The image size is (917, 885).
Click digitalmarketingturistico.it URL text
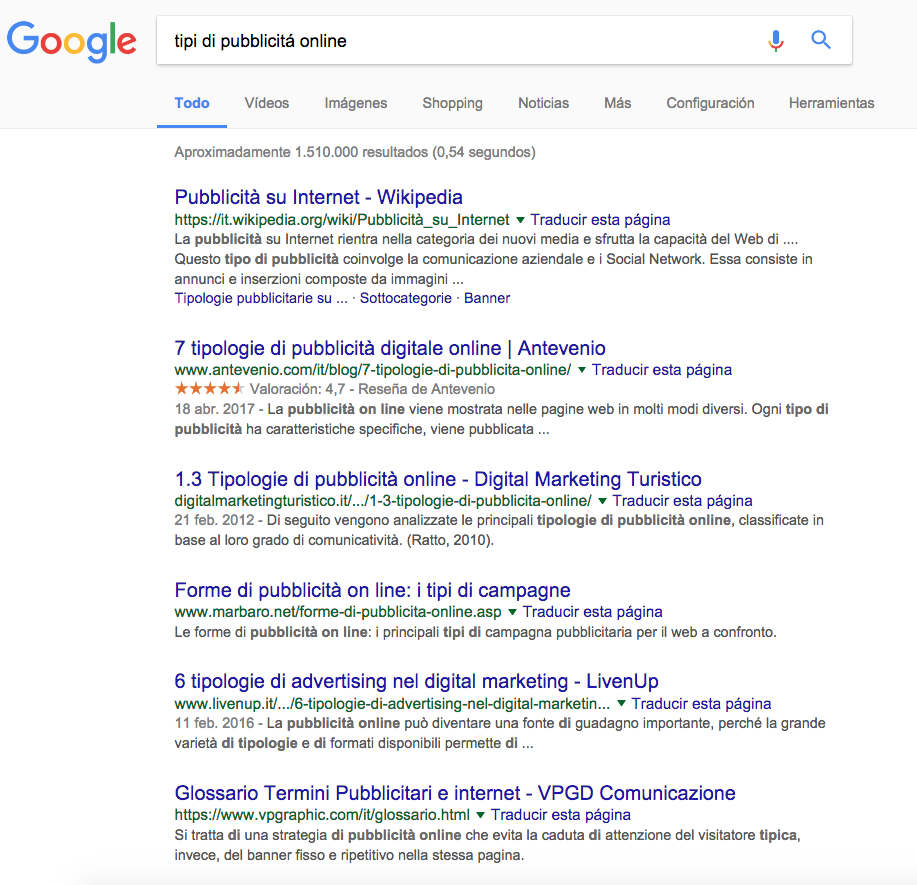[383, 501]
